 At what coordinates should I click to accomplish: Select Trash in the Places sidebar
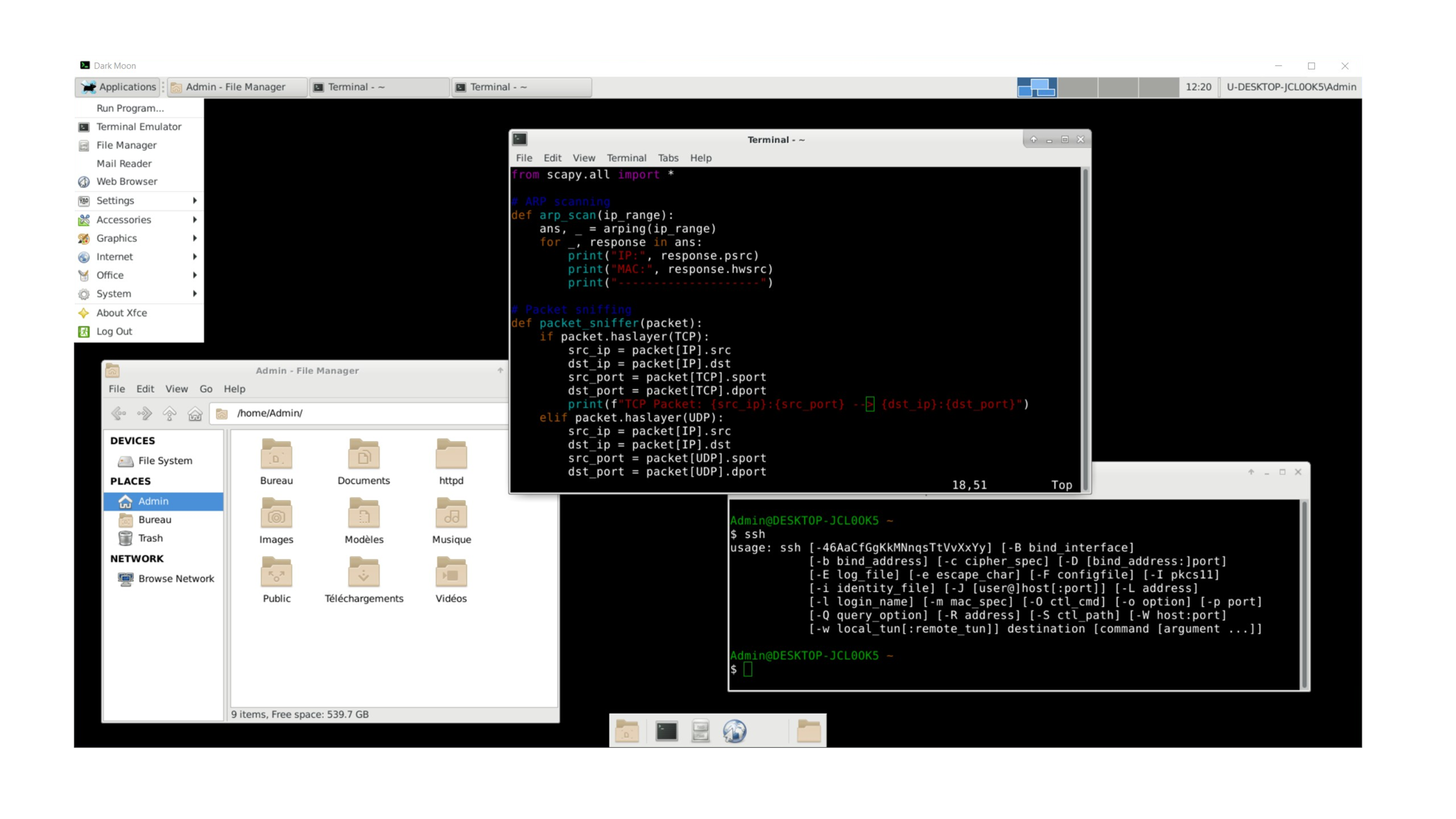click(150, 538)
